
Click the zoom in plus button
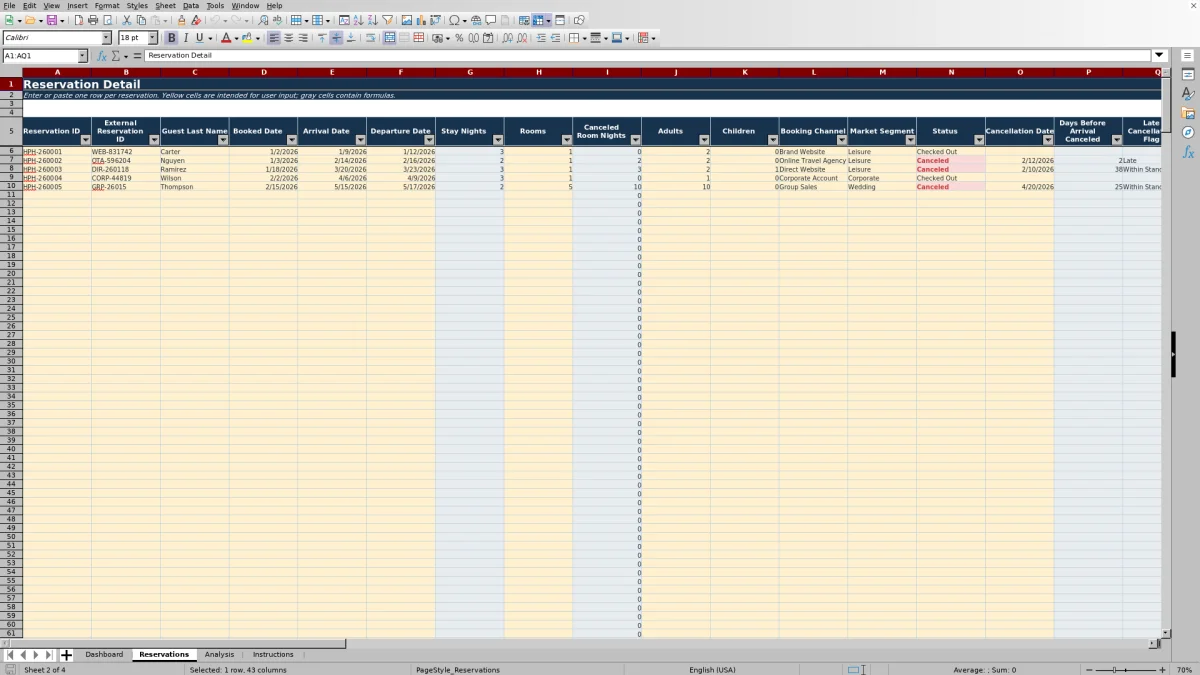(x=1162, y=670)
